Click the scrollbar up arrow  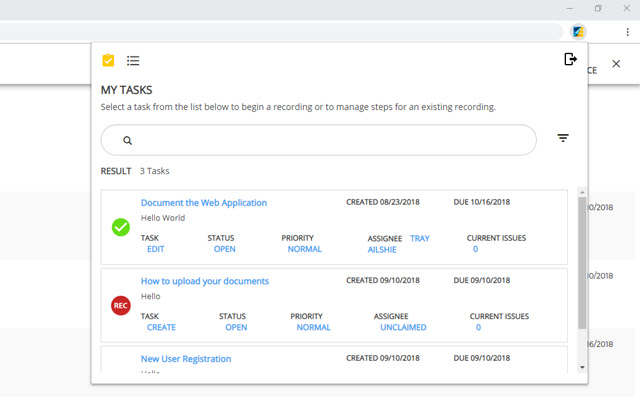582,192
